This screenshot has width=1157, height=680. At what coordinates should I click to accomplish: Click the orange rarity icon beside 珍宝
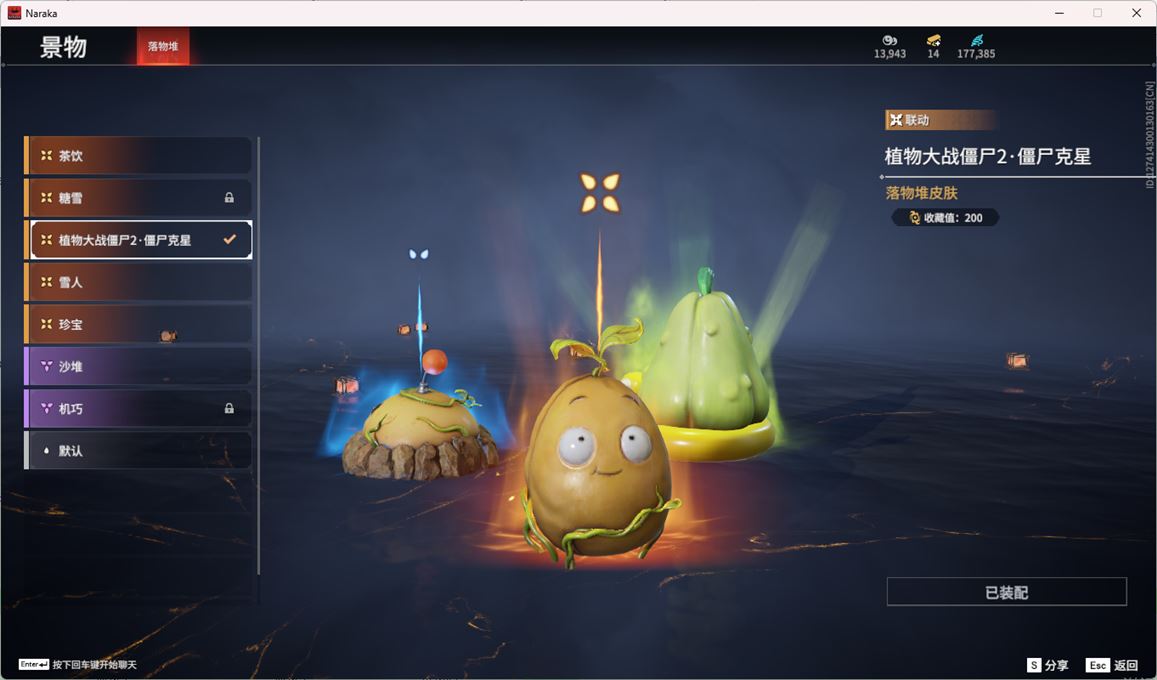point(46,324)
